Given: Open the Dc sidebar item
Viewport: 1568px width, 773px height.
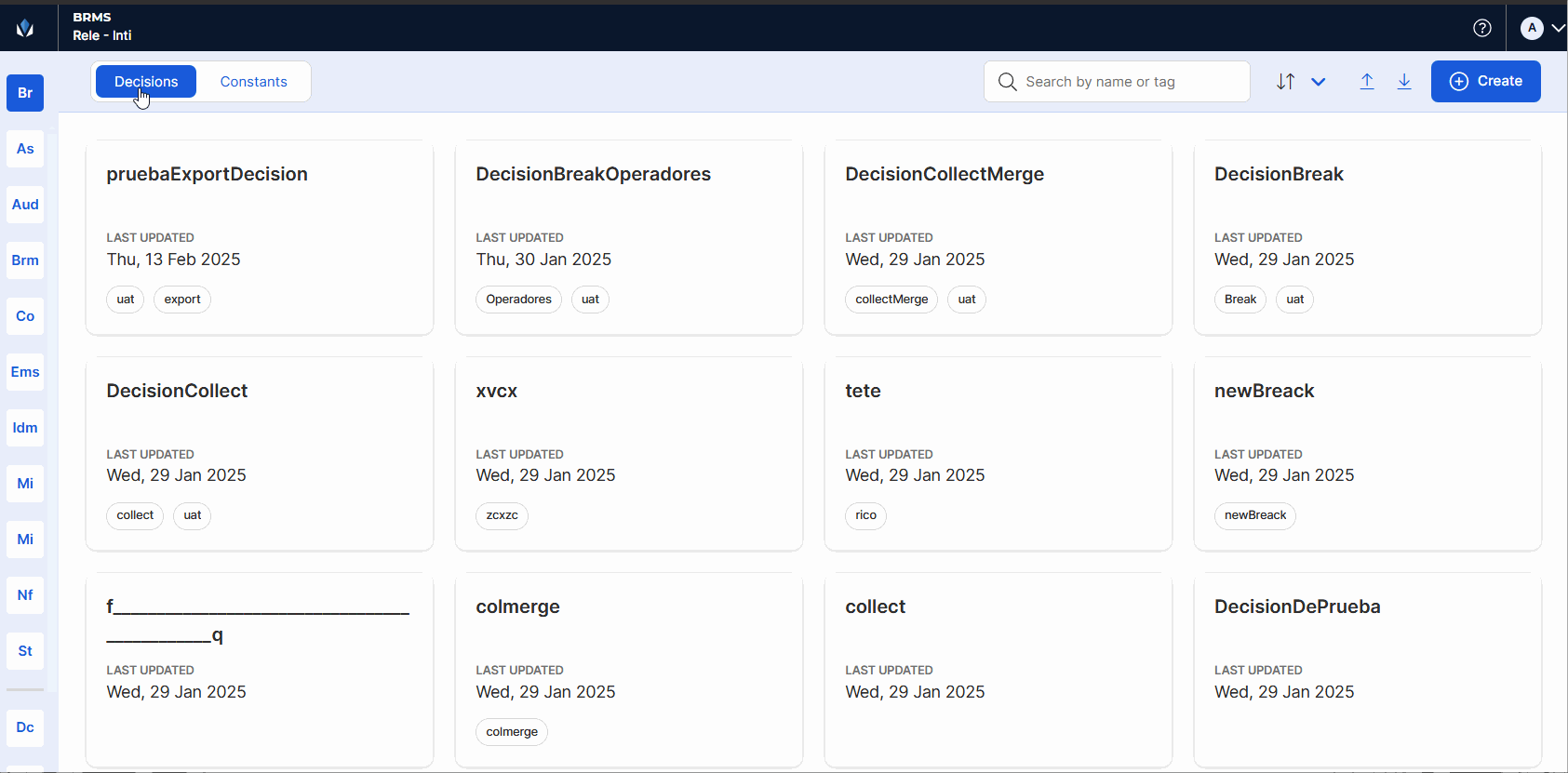Looking at the screenshot, I should [25, 727].
